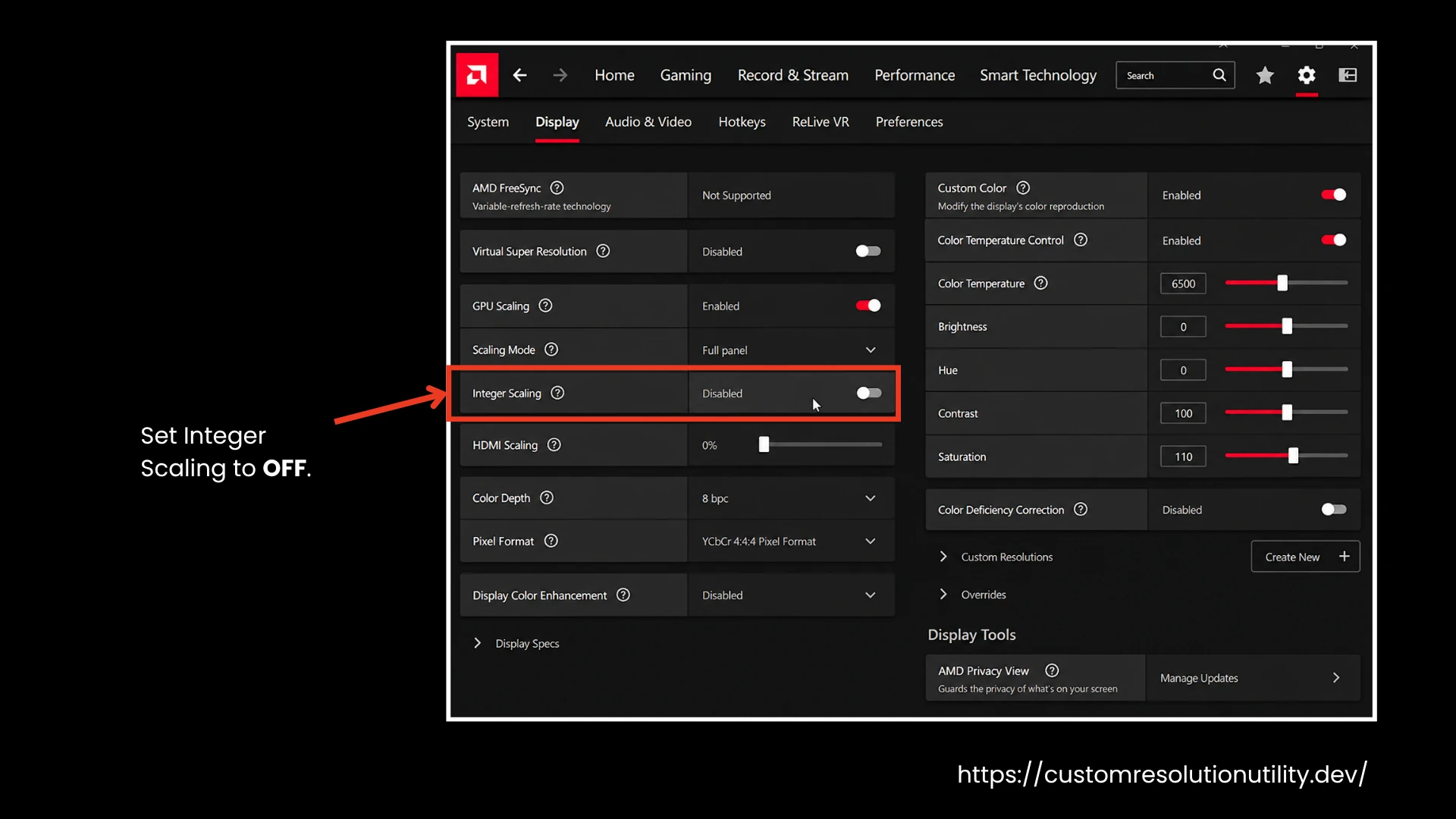Click the Contrast slider
This screenshot has width=1456, height=819.
1286,413
